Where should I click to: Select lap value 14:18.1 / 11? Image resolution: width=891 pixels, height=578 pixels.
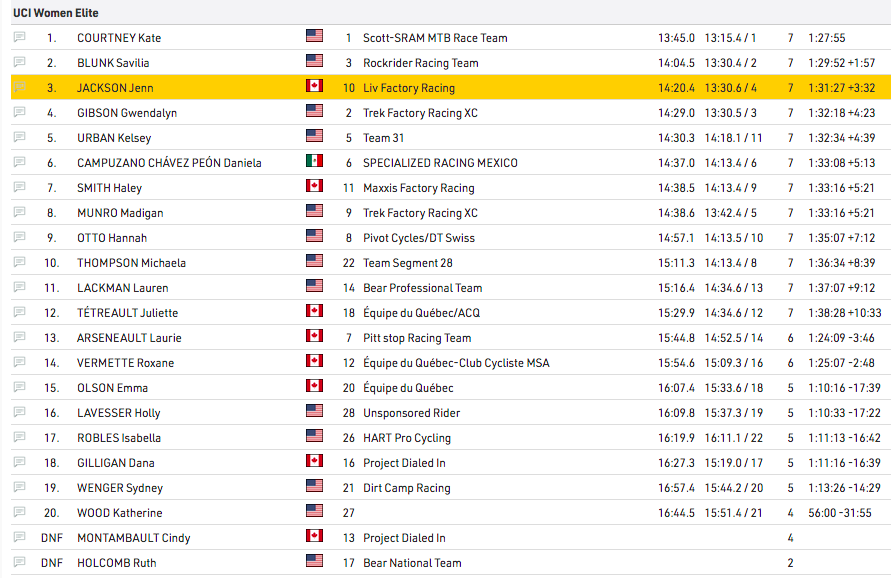(734, 138)
